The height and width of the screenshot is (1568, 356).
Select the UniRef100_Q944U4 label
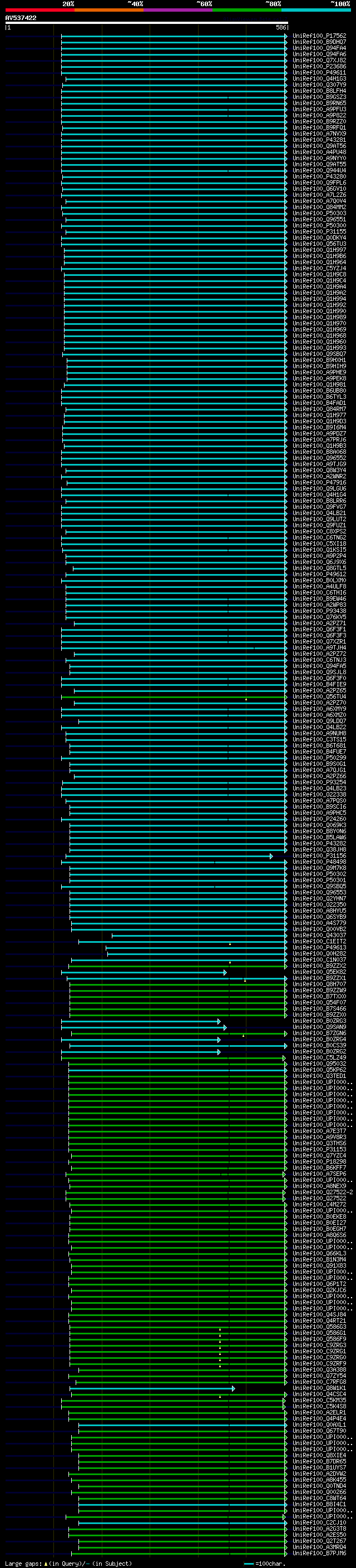pos(319,170)
